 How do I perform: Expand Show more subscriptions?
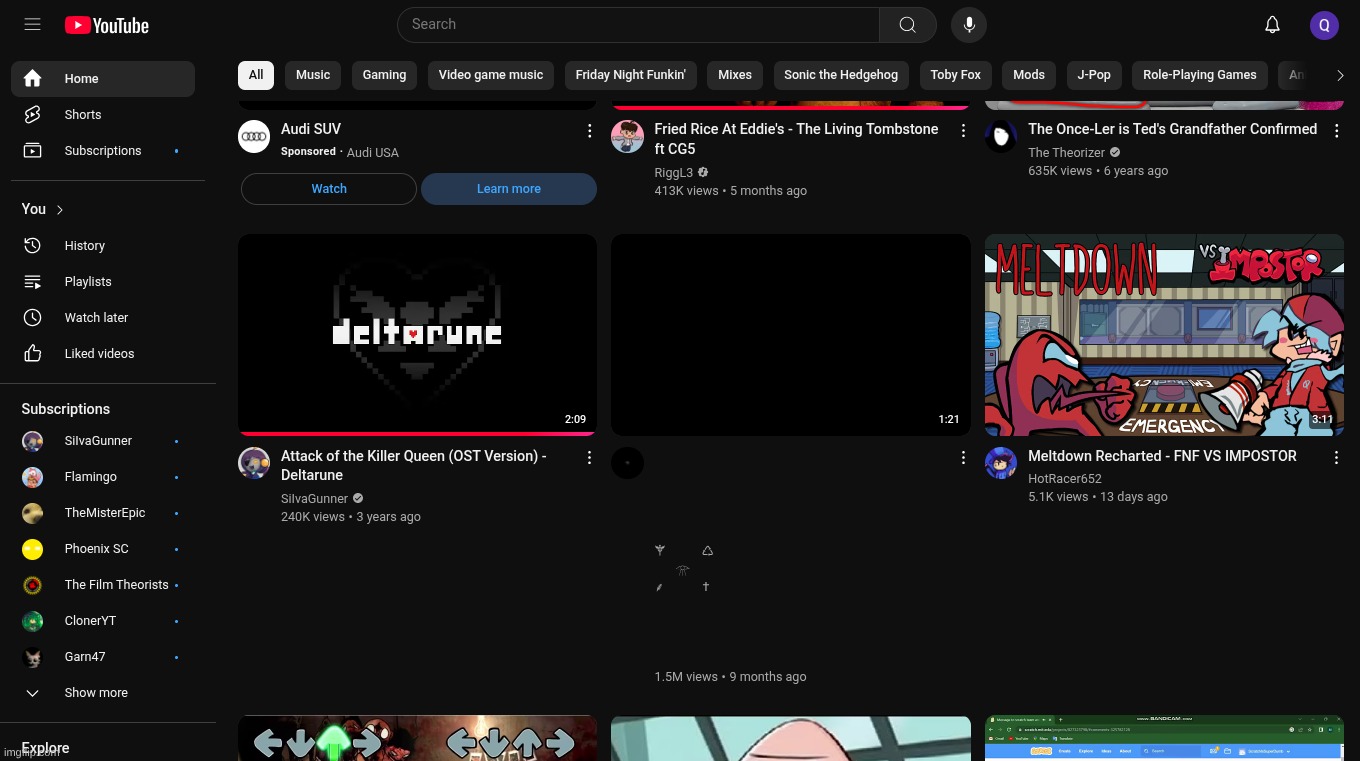point(103,693)
